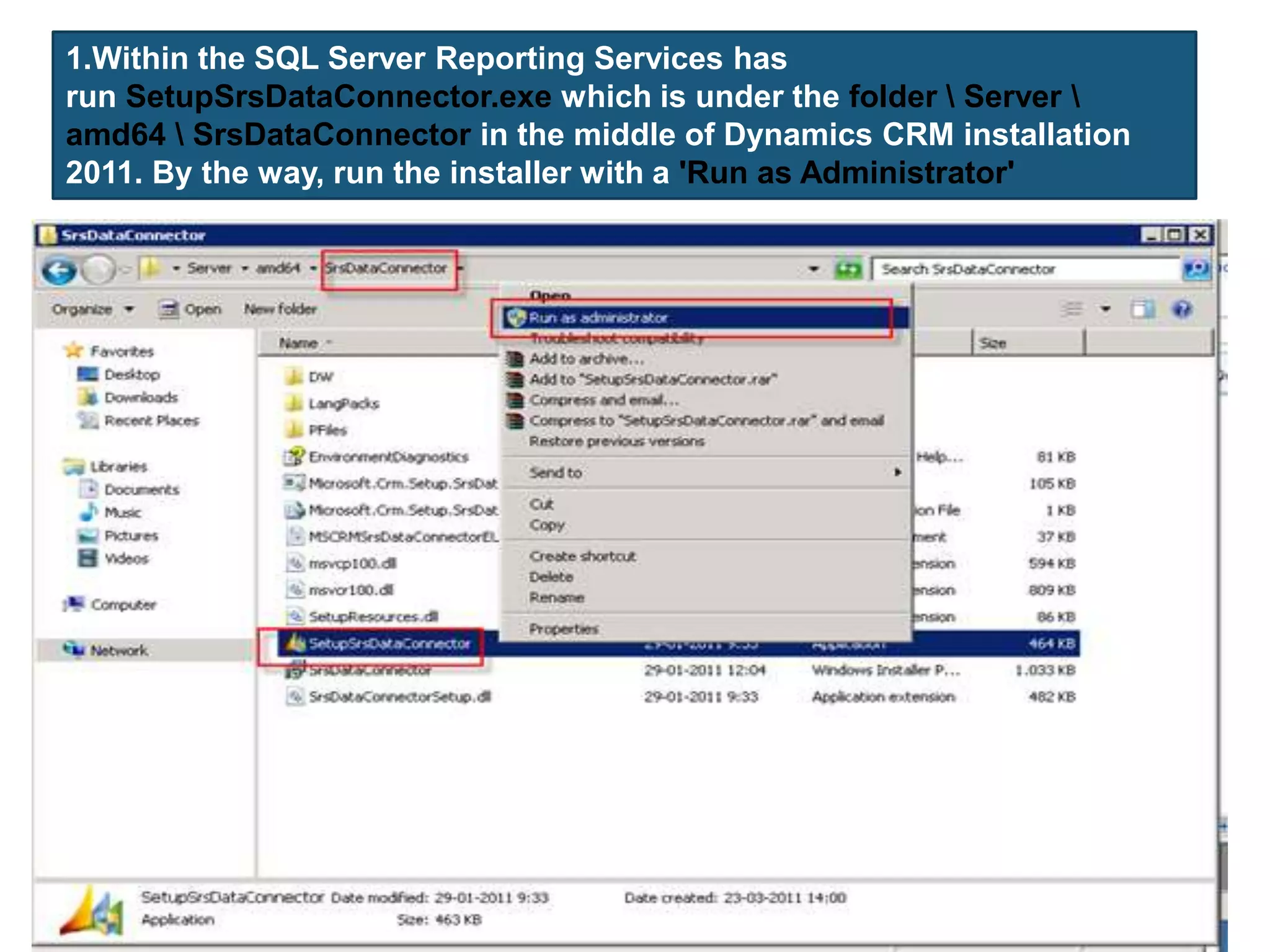
Task: Click date 29-01-2011 12:04
Action: [704, 670]
